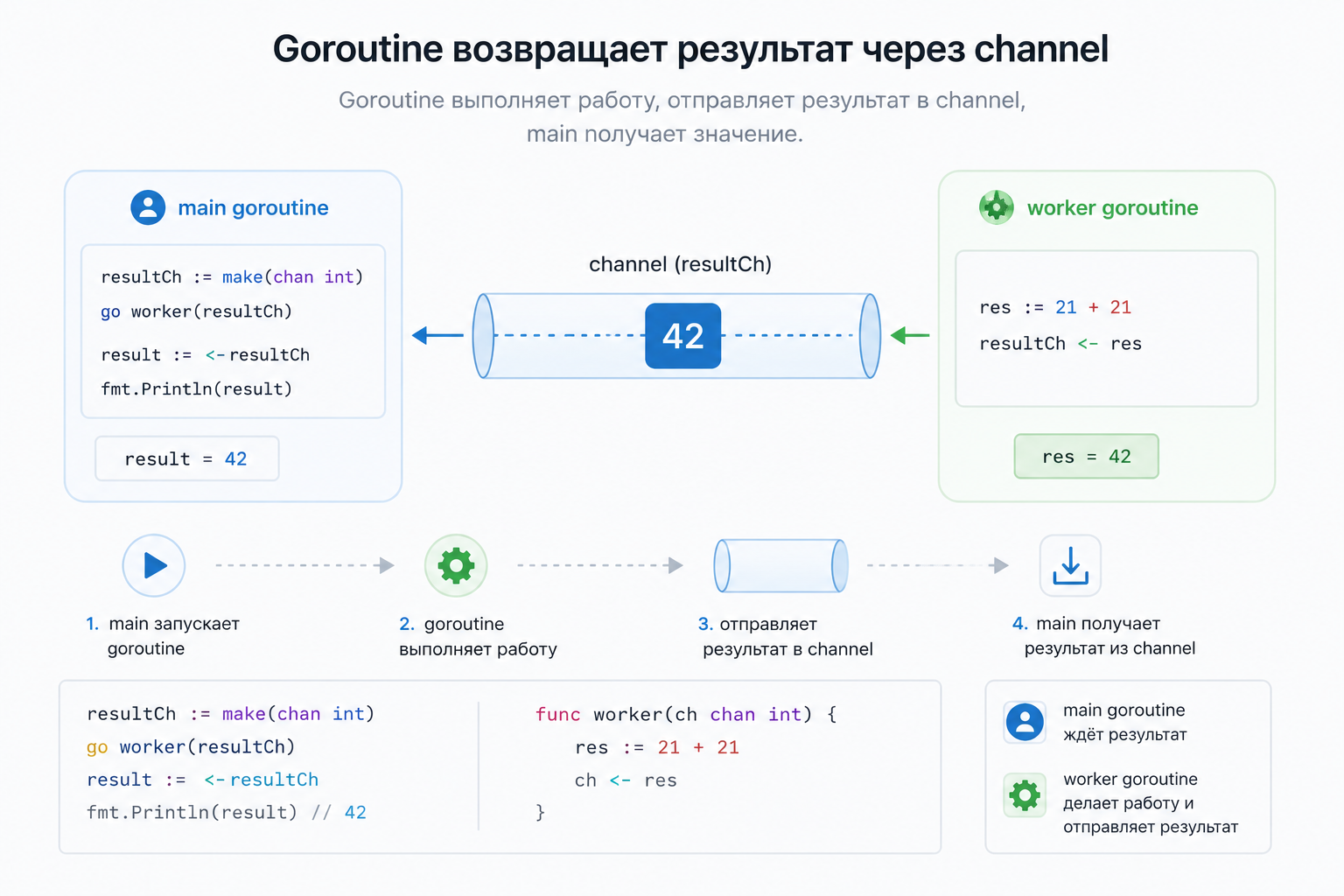
Task: Click 'result := <-resultCh' in main goroutine panel
Action: pos(206,355)
